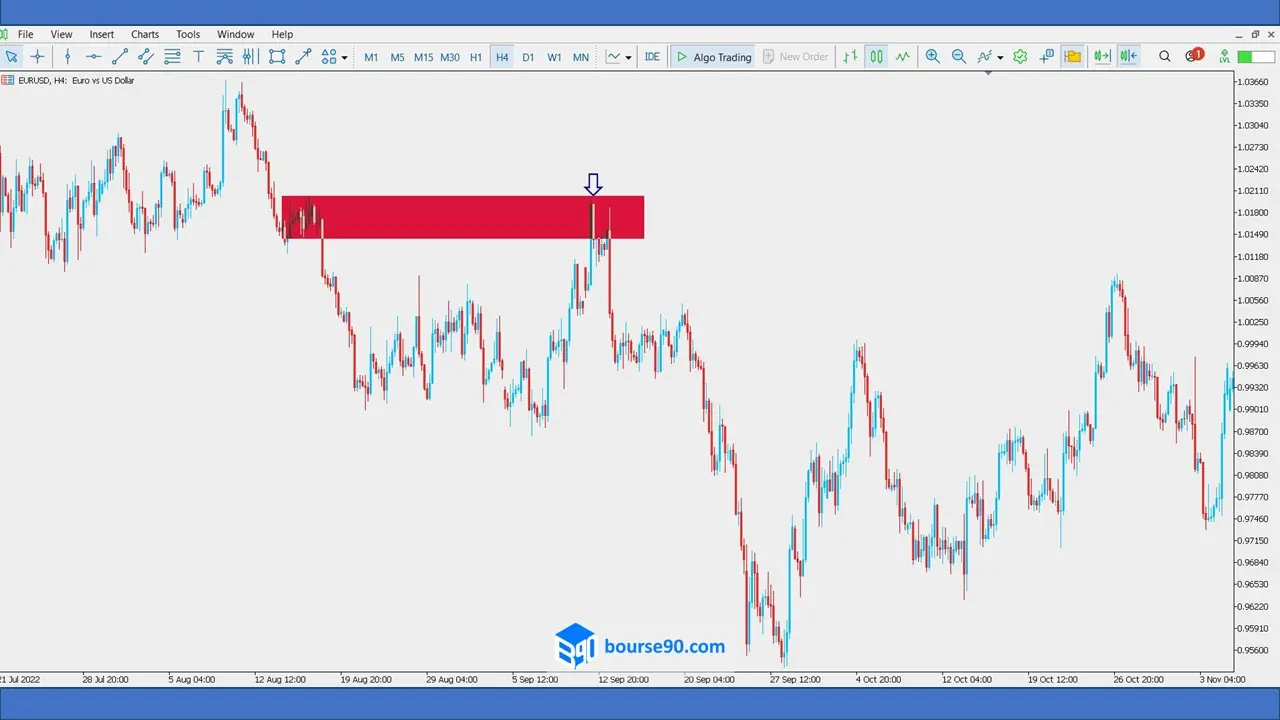Viewport: 1280px width, 720px height.
Task: Select the red rectangle zone on chart
Action: (x=450, y=217)
